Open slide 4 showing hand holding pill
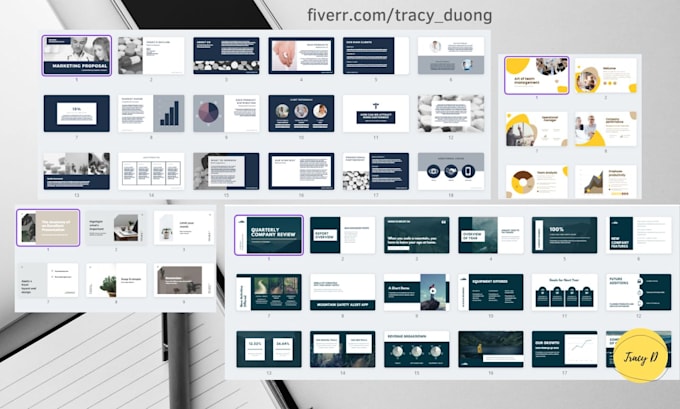This screenshot has height=409, width=680. (301, 56)
